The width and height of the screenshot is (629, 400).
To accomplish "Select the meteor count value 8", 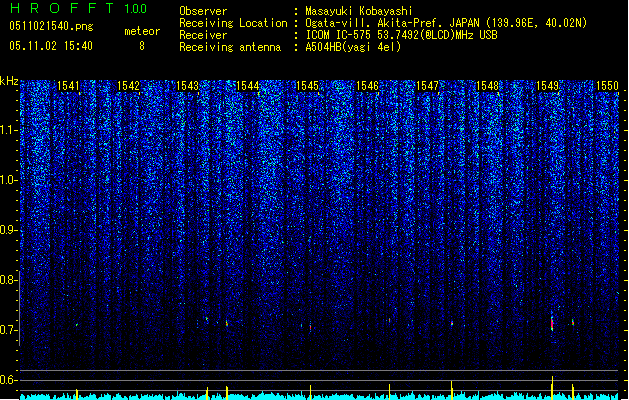I will pos(142,46).
